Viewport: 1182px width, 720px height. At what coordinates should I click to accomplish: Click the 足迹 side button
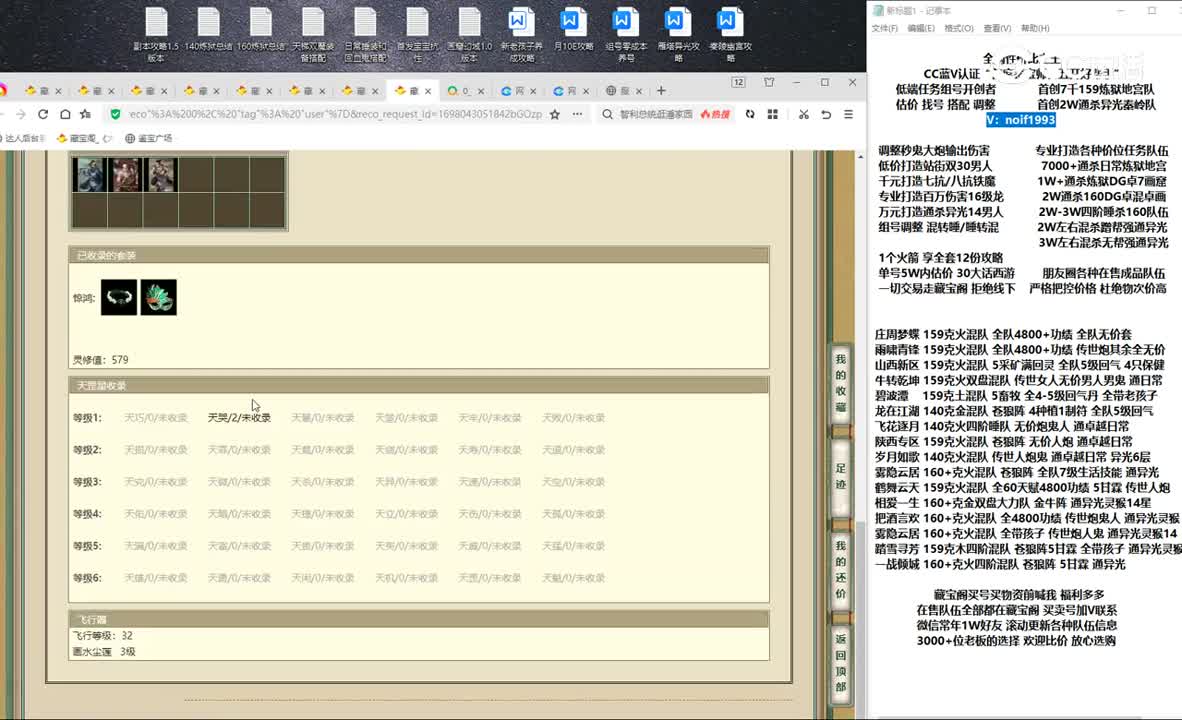(841, 476)
